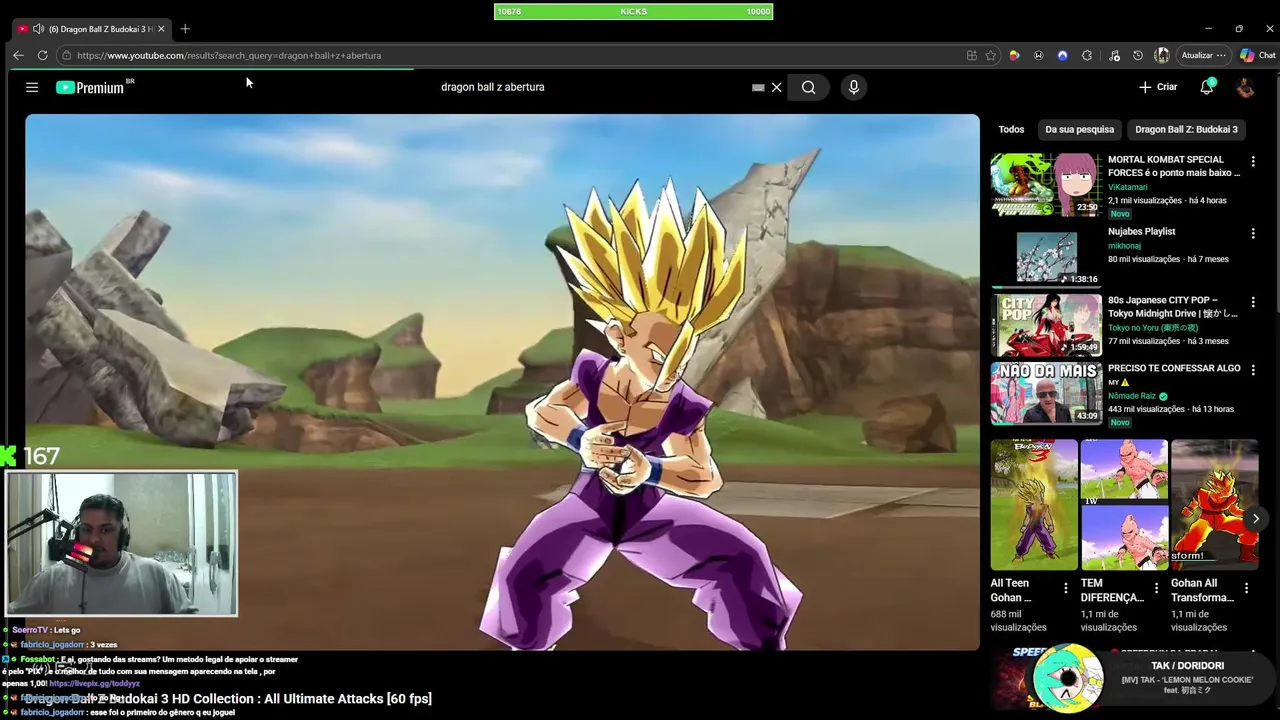Select the Da sua pesquisa chip
Image resolution: width=1280 pixels, height=720 pixels.
pos(1079,129)
